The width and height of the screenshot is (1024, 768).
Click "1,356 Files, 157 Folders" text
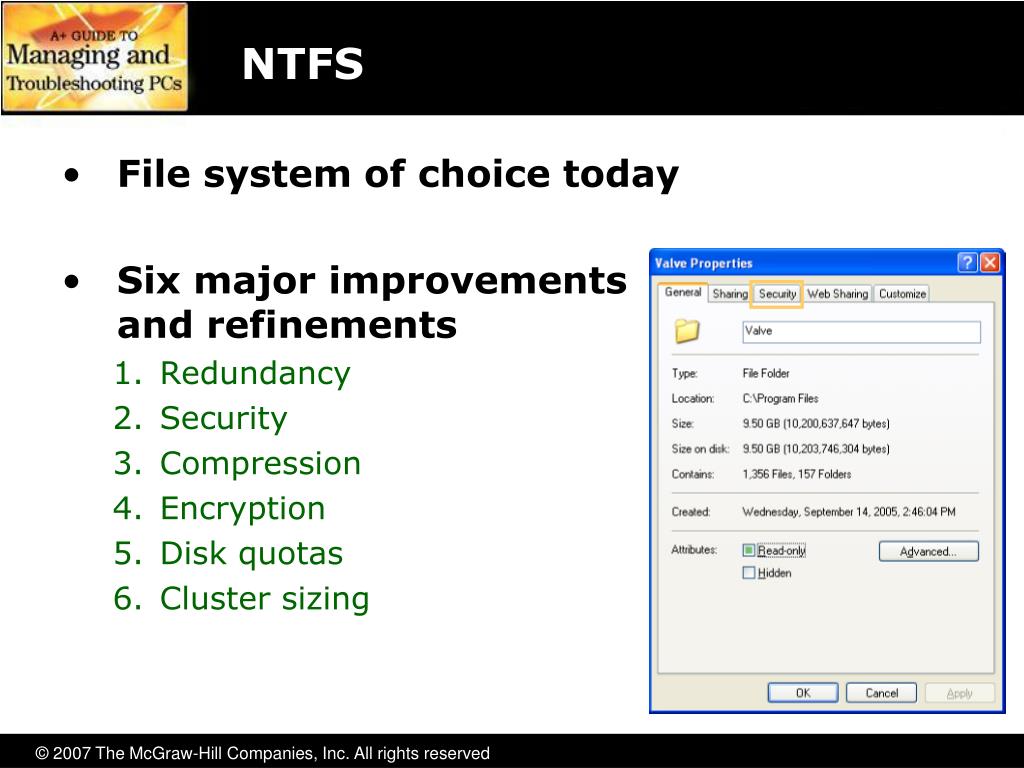tap(797, 474)
